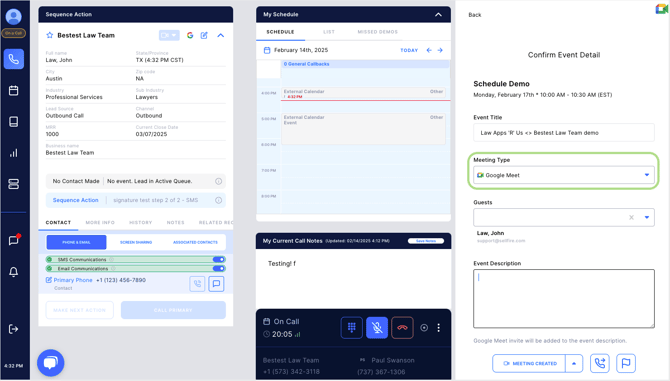Viewport: 670px width, 381px height.
Task: Click the flag icon beside Meeting Created
Action: click(626, 363)
